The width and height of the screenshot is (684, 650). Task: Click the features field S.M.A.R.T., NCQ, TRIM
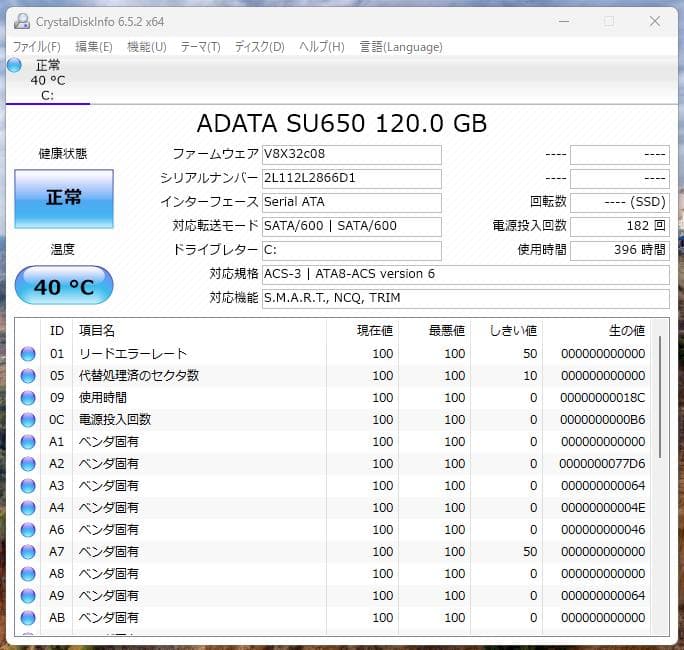point(465,299)
